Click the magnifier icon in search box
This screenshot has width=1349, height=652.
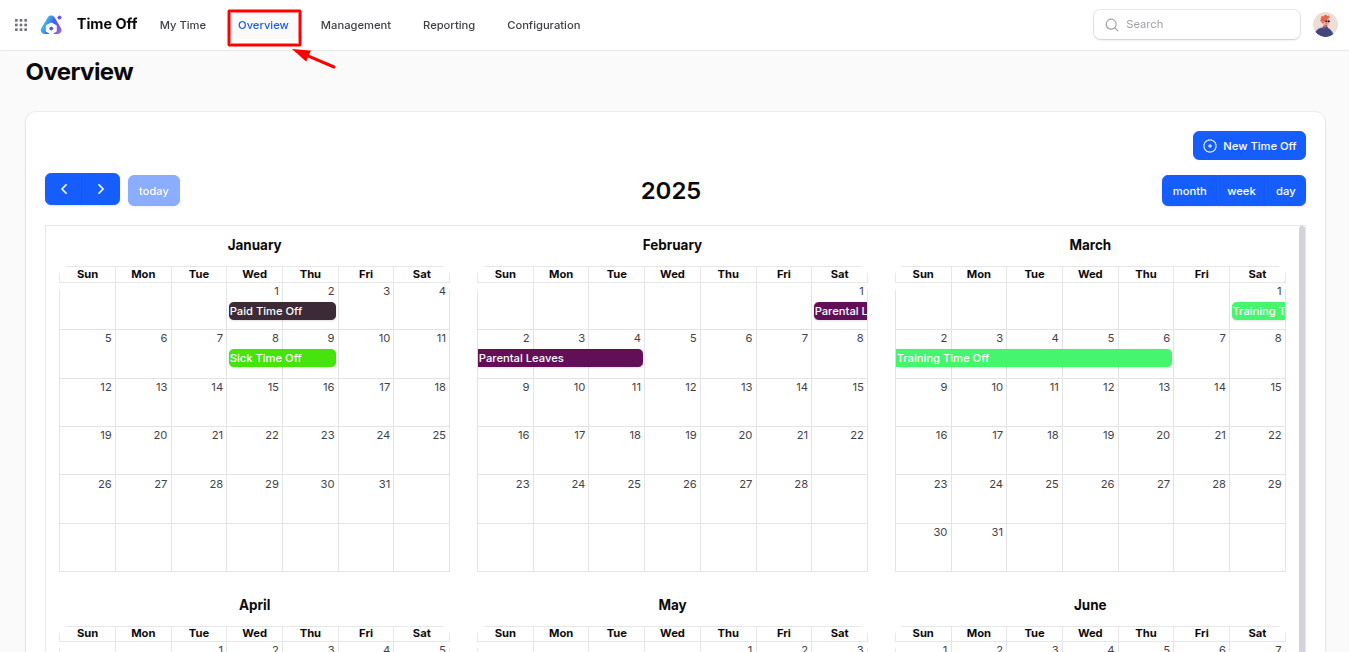(x=1112, y=25)
